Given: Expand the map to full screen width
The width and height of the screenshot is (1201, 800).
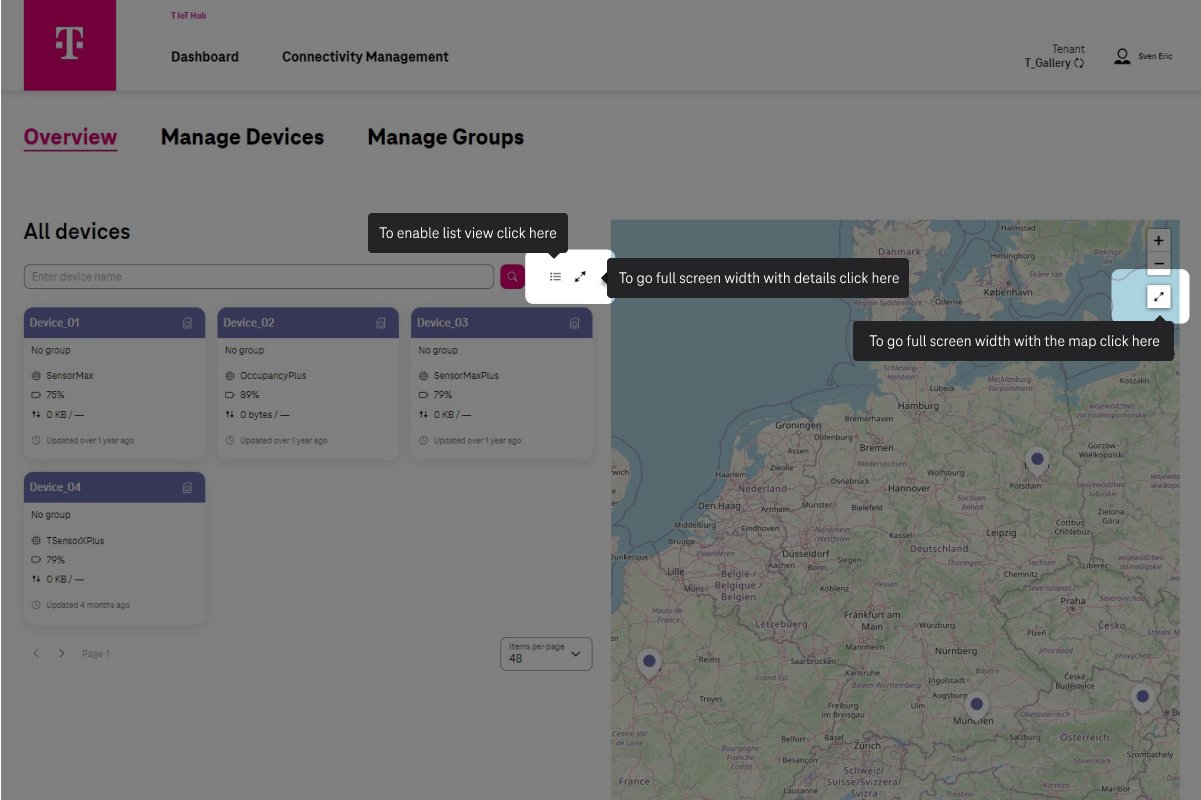Looking at the screenshot, I should (1158, 296).
